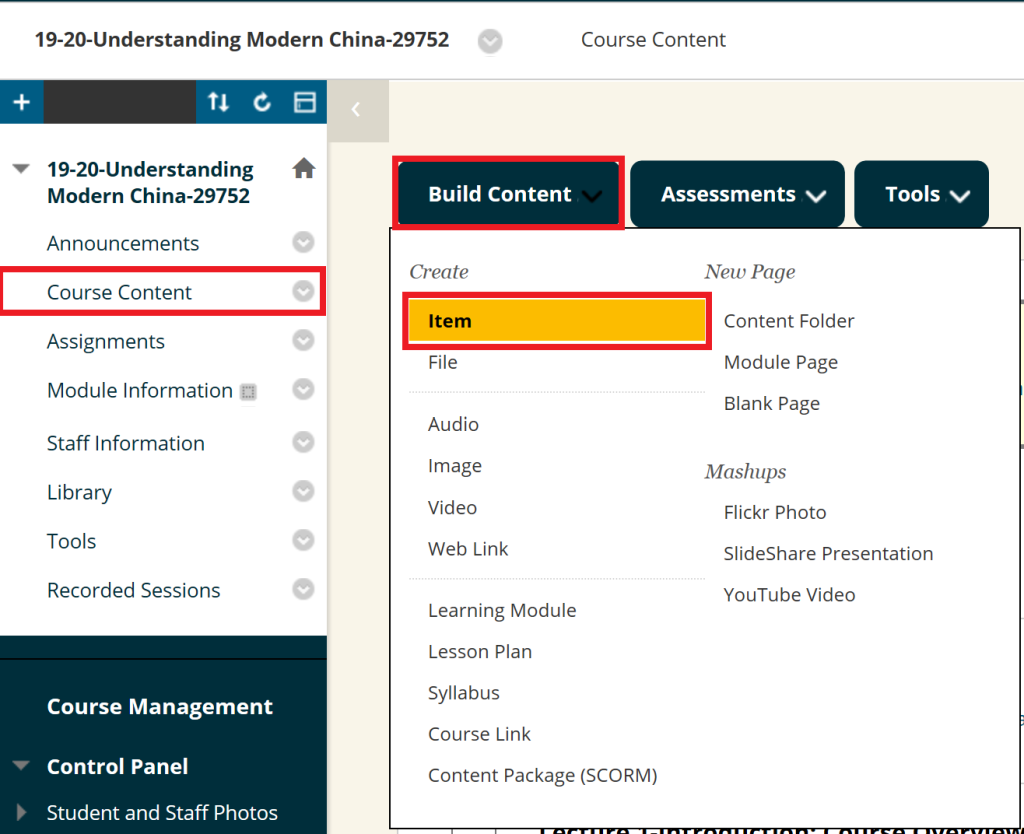Open the Course Content contextual chevron

pyautogui.click(x=303, y=291)
